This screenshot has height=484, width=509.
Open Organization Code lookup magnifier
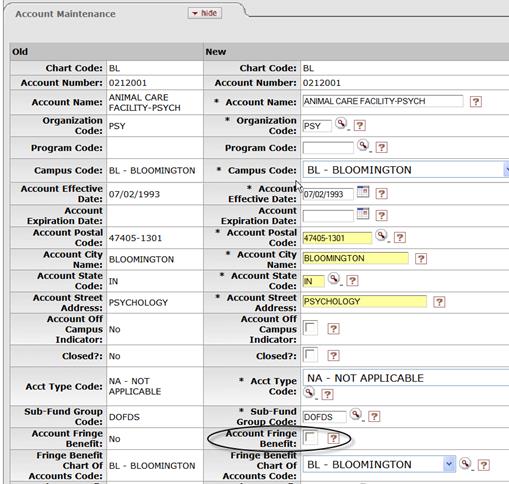[341, 124]
